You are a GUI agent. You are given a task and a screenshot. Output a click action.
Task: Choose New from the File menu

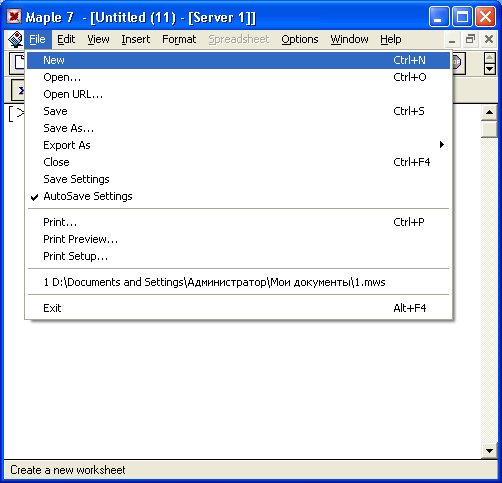[x=238, y=60]
